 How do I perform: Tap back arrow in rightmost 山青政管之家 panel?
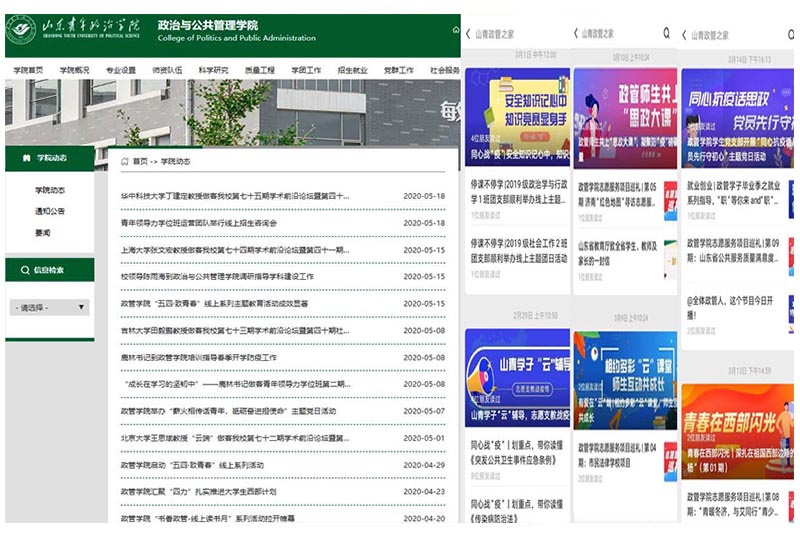(684, 35)
